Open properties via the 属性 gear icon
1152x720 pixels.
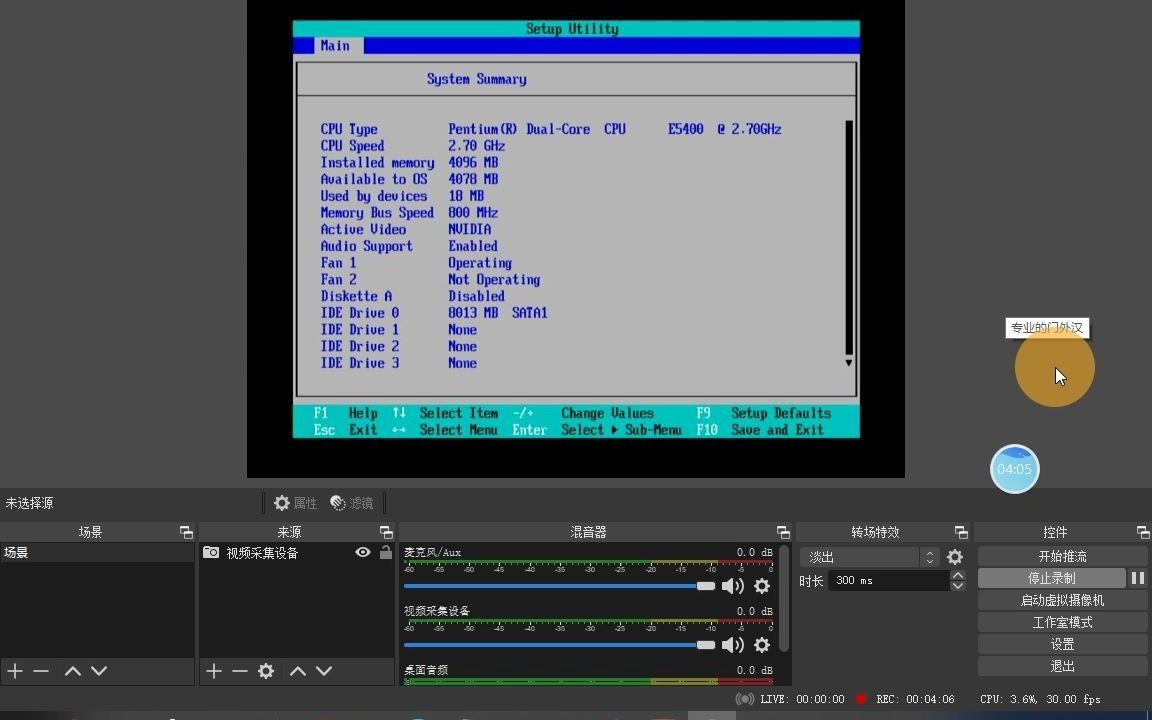(x=281, y=502)
